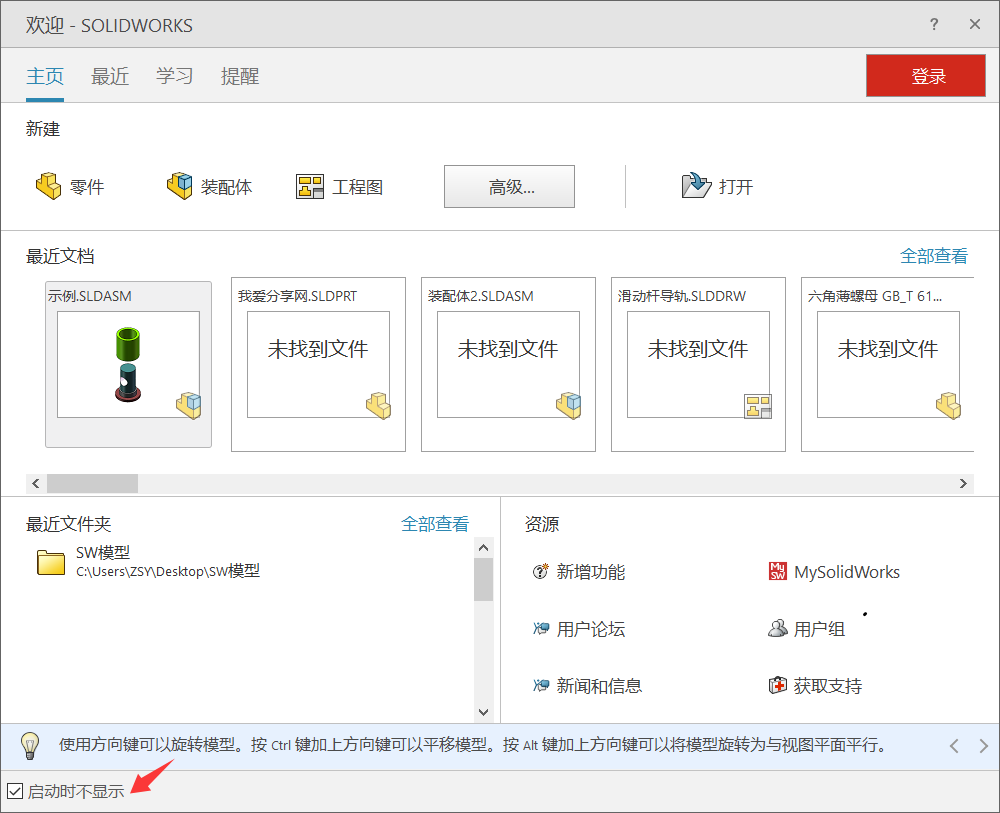Click the lightbulb tip icon
Screen dimensions: 1000x813
pyautogui.click(x=30, y=745)
